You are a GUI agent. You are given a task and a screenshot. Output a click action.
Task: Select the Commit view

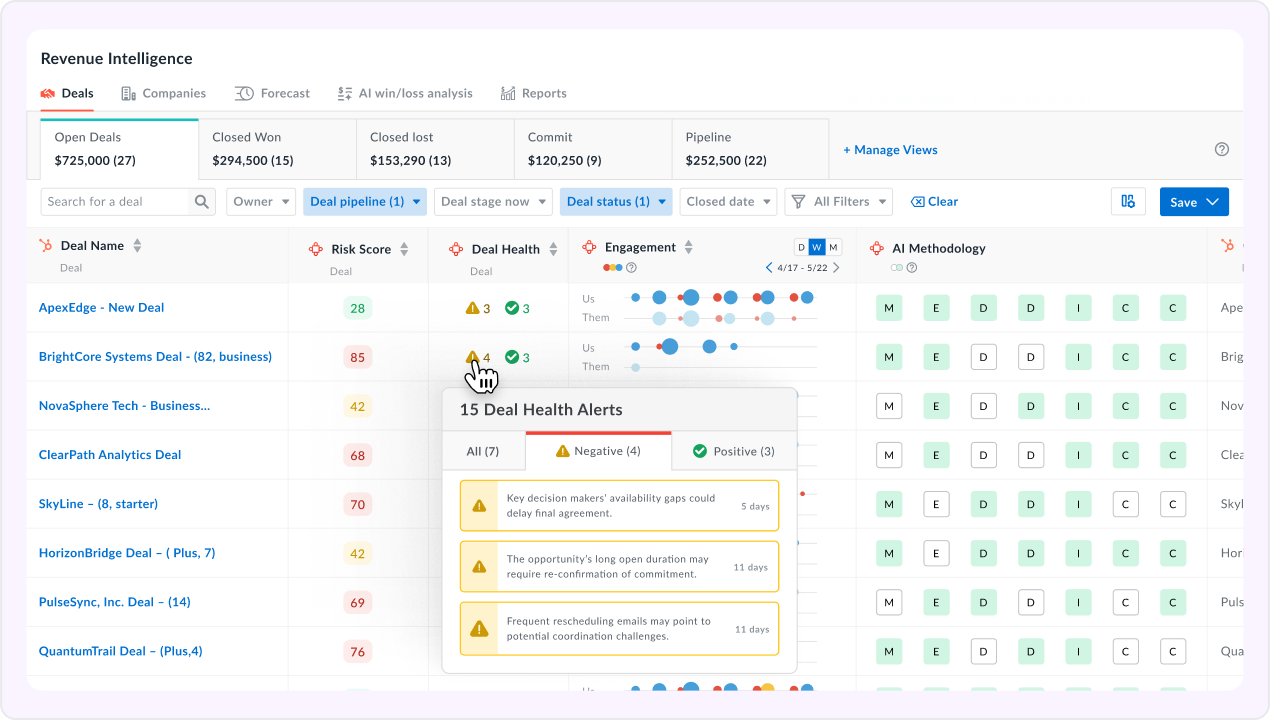coord(593,149)
